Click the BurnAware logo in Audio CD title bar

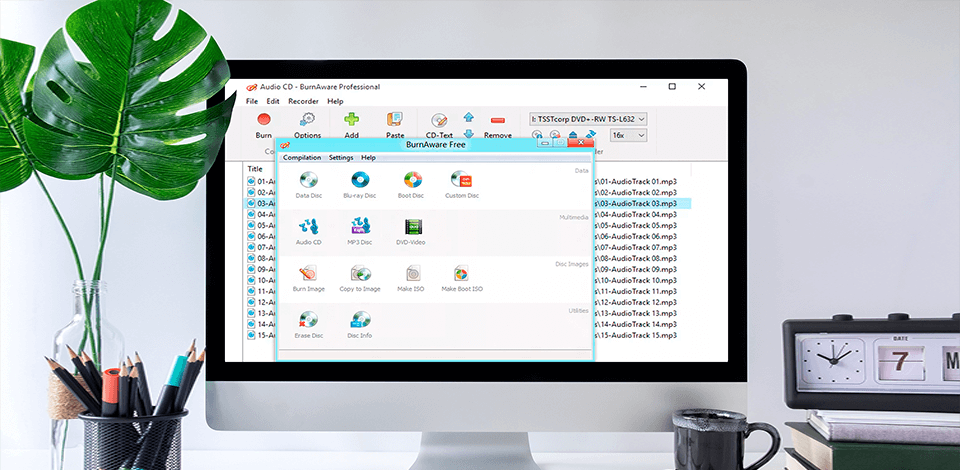click(251, 87)
